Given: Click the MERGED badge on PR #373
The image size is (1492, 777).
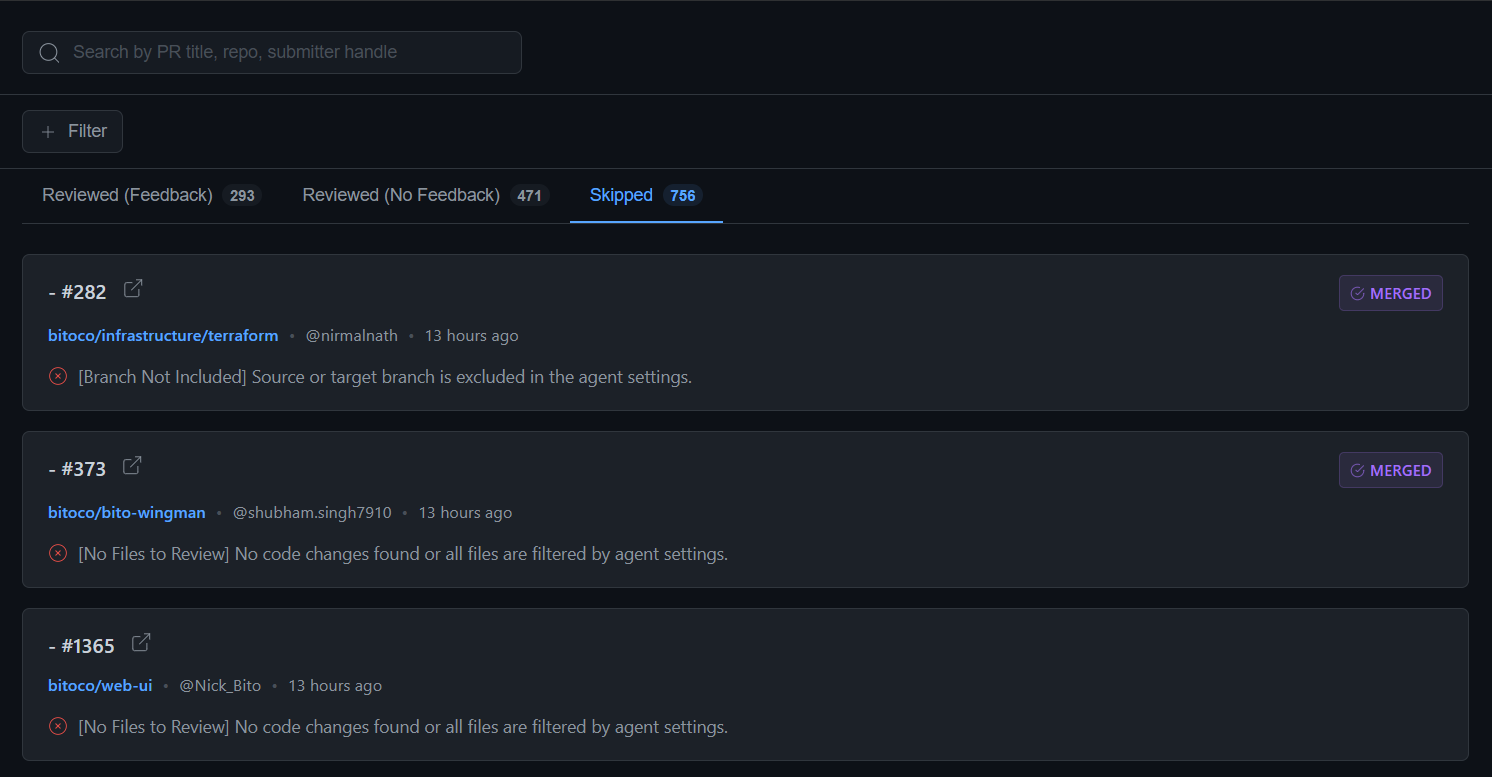Looking at the screenshot, I should coord(1390,470).
